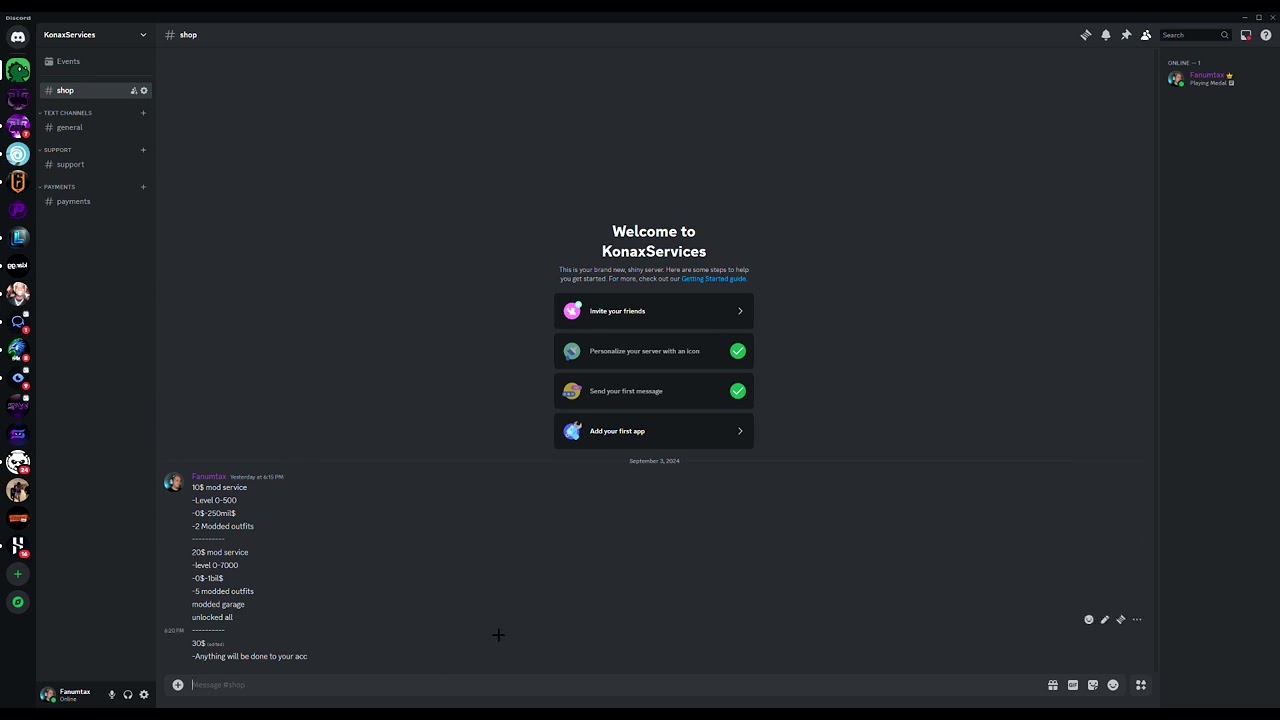This screenshot has height=720, width=1280.
Task: Click Send your first message card
Action: [x=654, y=391]
